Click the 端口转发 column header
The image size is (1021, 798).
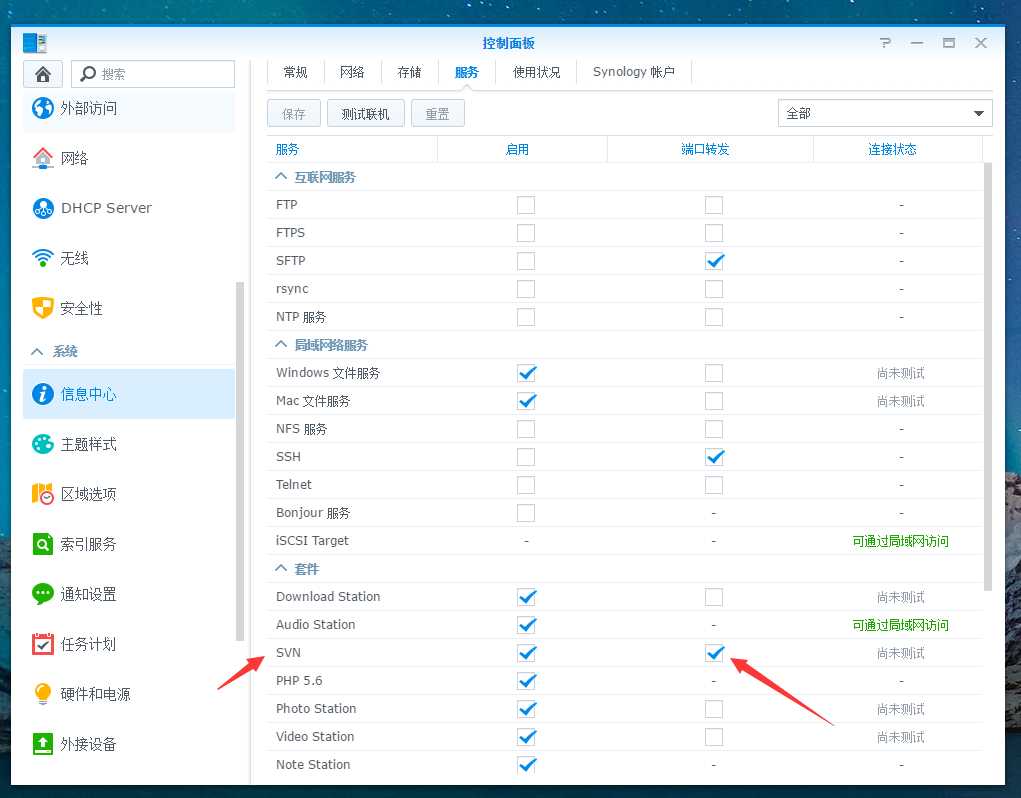click(710, 149)
